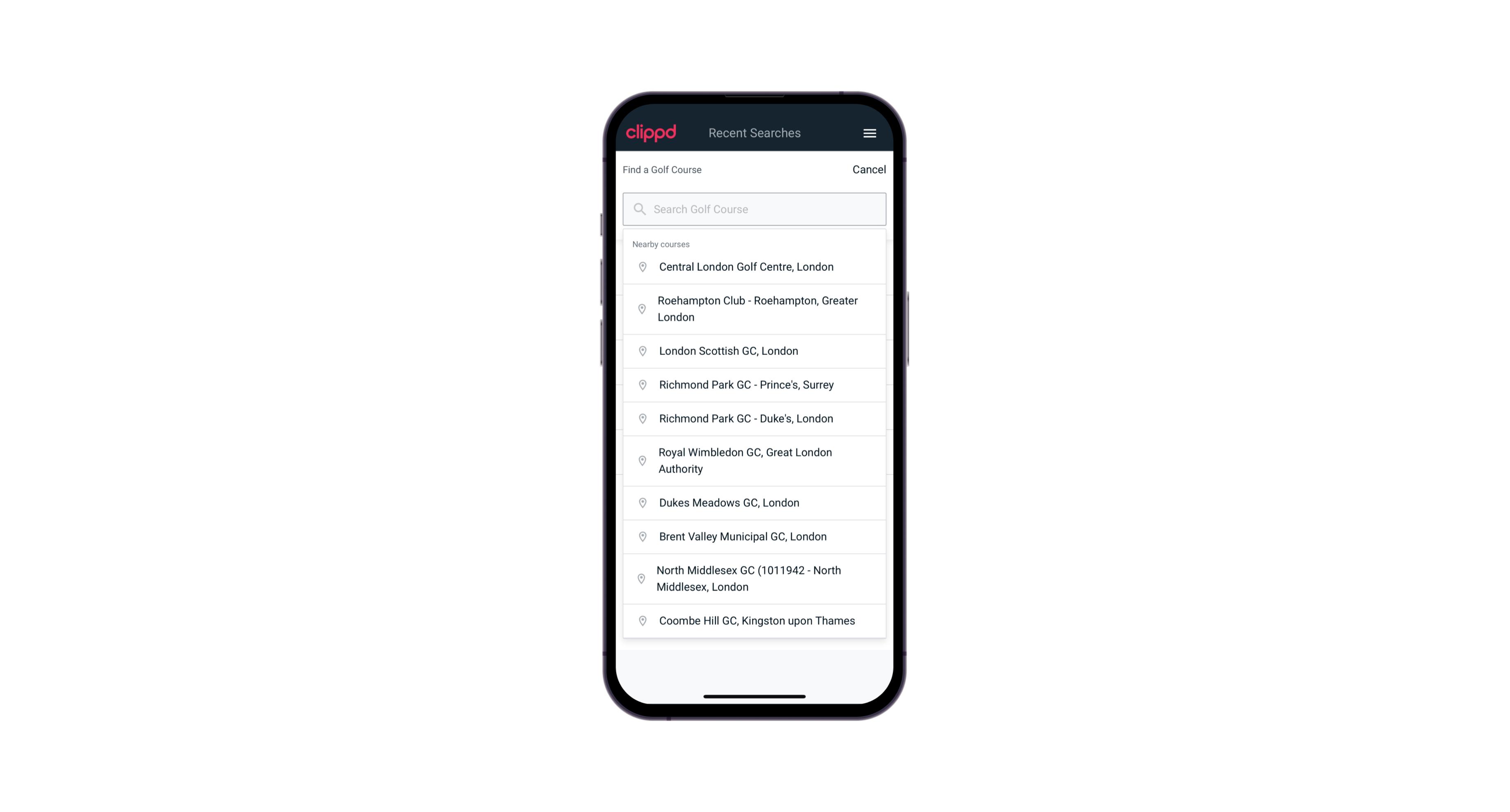Click the location pin icon for Coombe Hill GC

pos(641,620)
